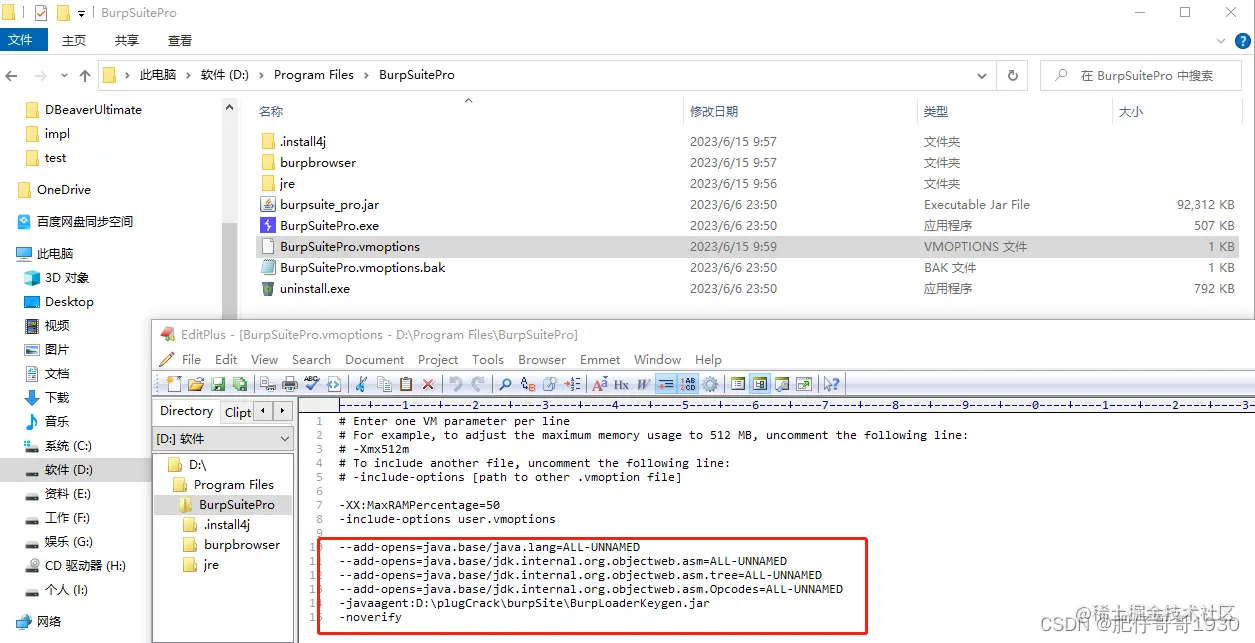Open the Set Font icon
1255x643 pixels.
point(599,384)
